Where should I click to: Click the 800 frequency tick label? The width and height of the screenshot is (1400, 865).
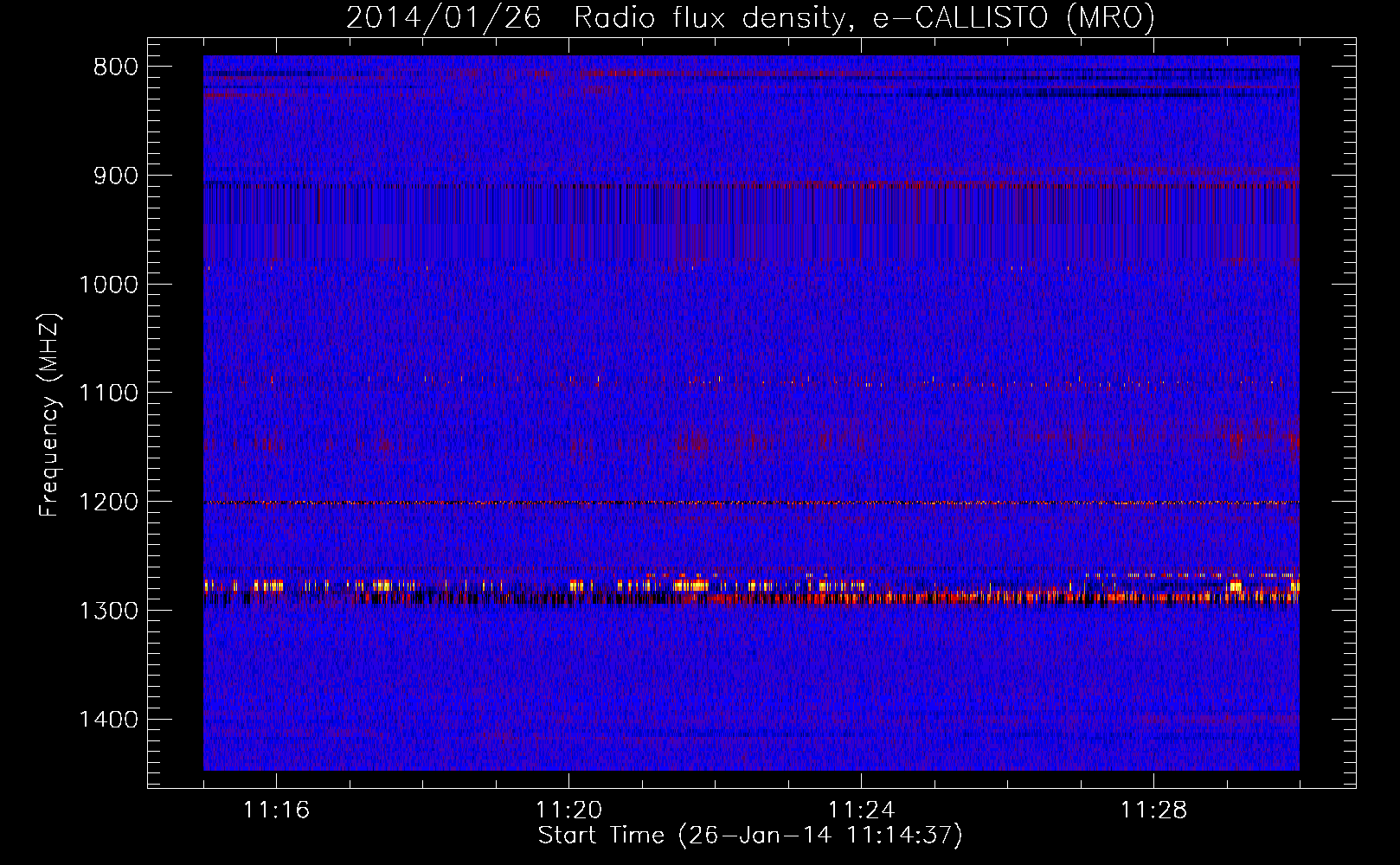(x=115, y=67)
